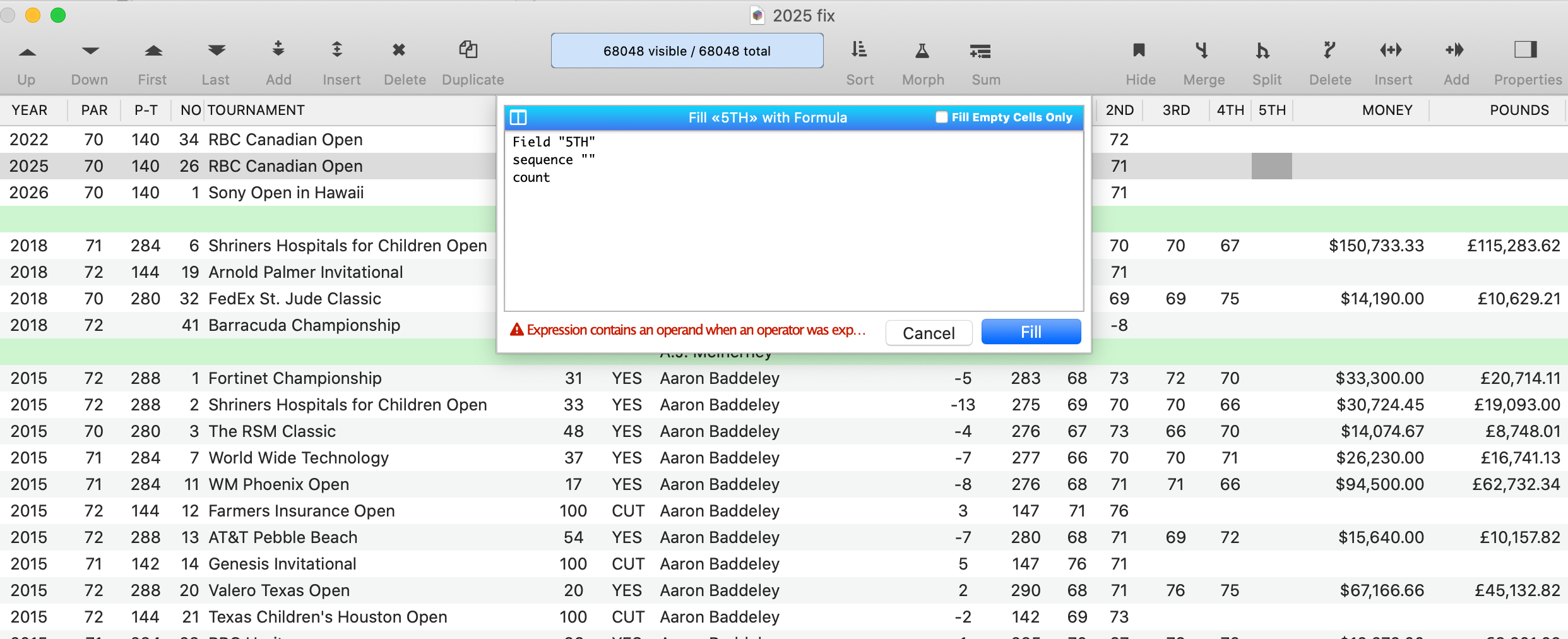Select the highlighted gray 5TH cell
1568x639 pixels.
pos(1271,166)
